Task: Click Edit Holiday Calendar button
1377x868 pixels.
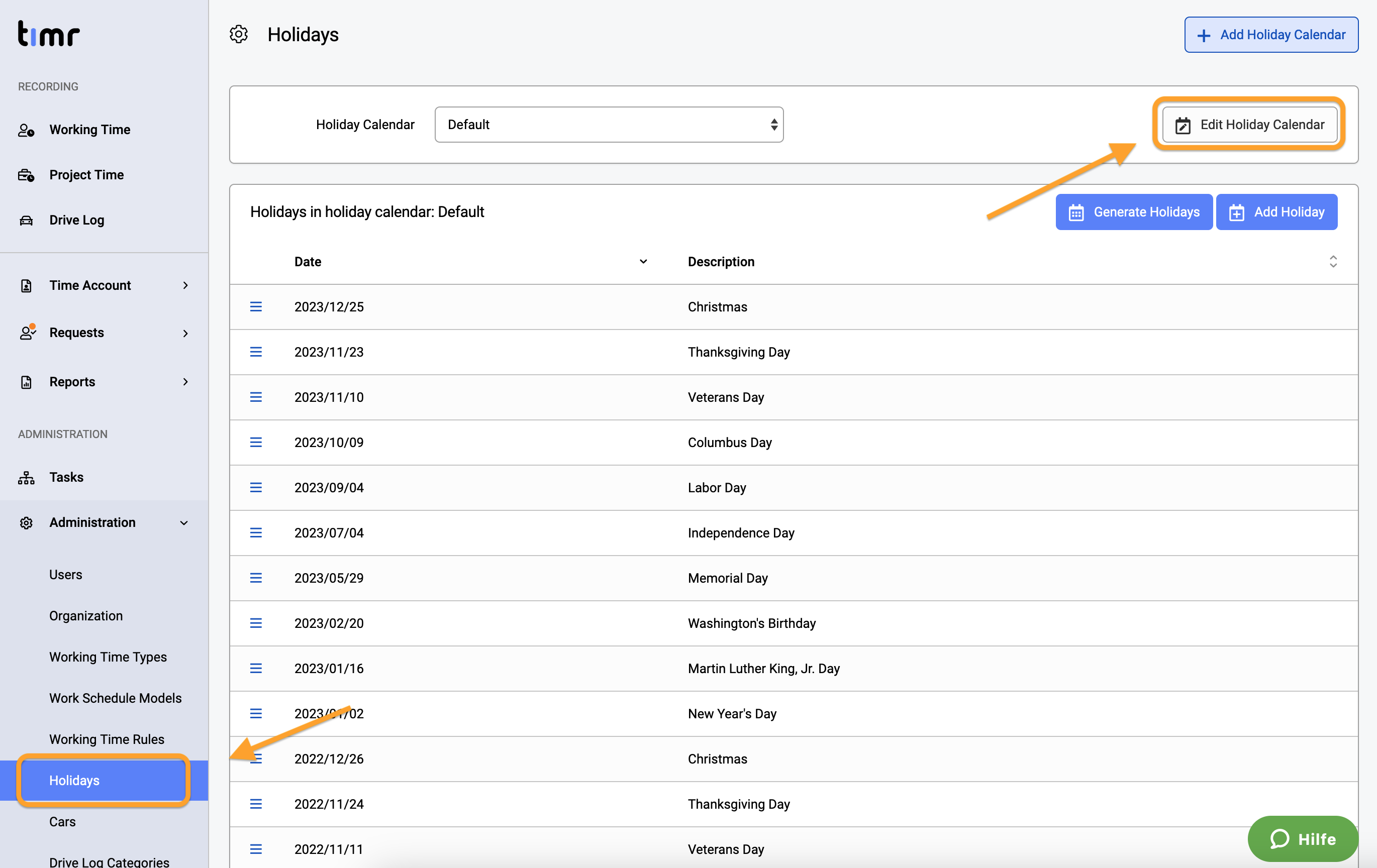Action: coord(1249,125)
